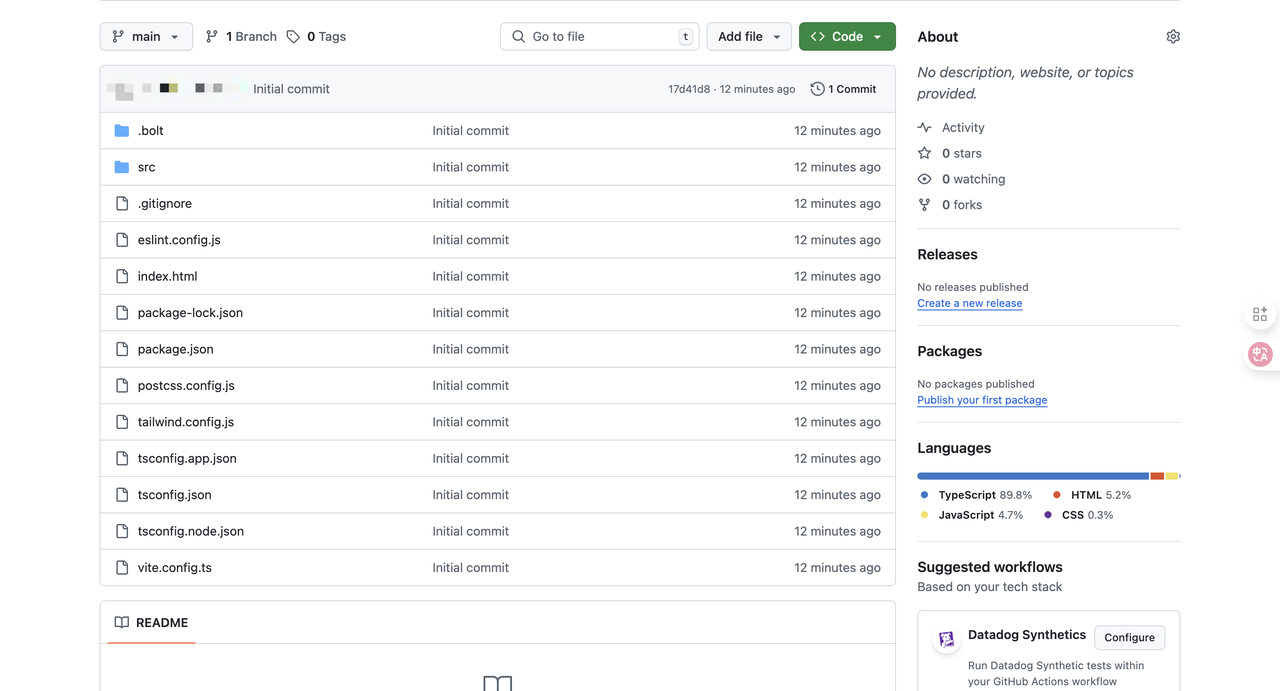The image size is (1280, 691).
Task: Click the .bolt folder icon
Action: click(x=122, y=131)
